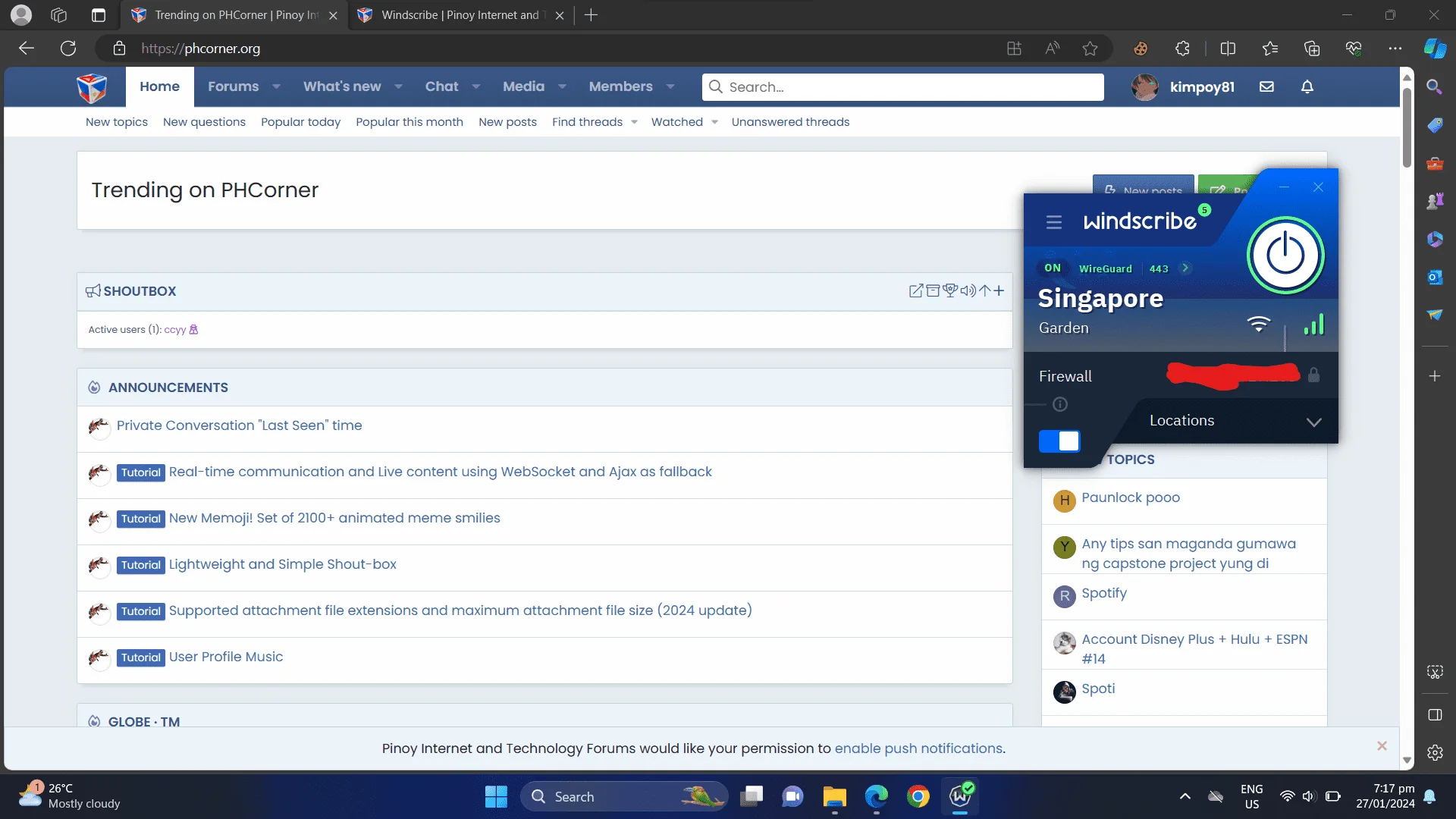Open the Forums menu item

234,86
